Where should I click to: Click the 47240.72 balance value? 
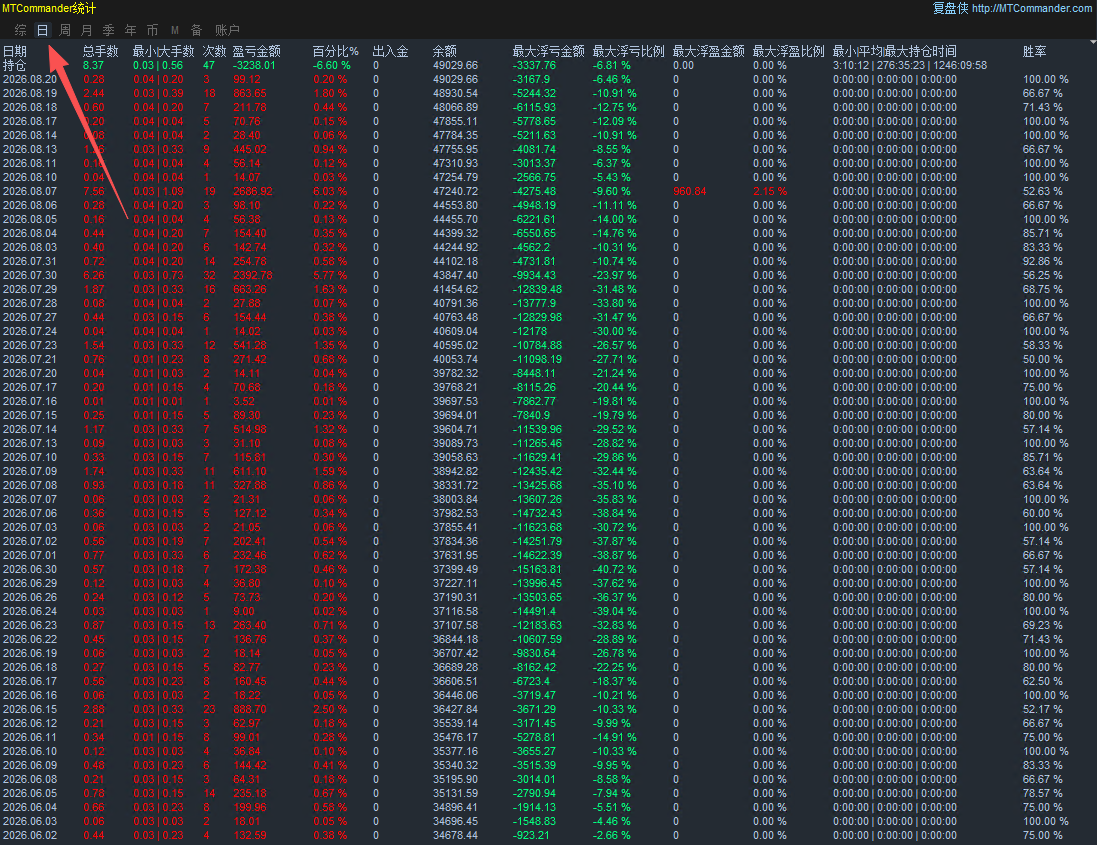pos(455,191)
